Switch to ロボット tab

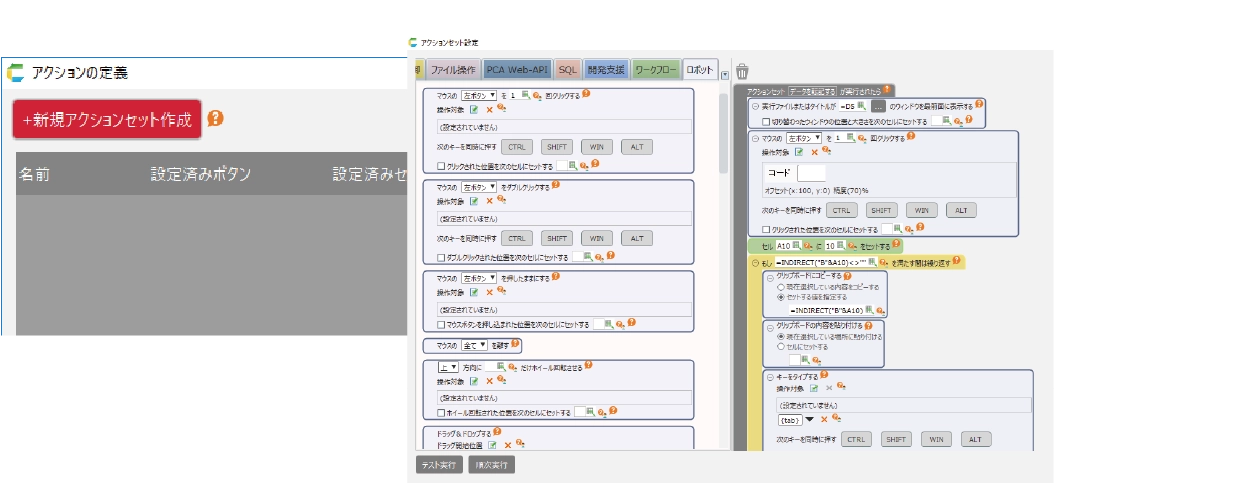(700, 70)
